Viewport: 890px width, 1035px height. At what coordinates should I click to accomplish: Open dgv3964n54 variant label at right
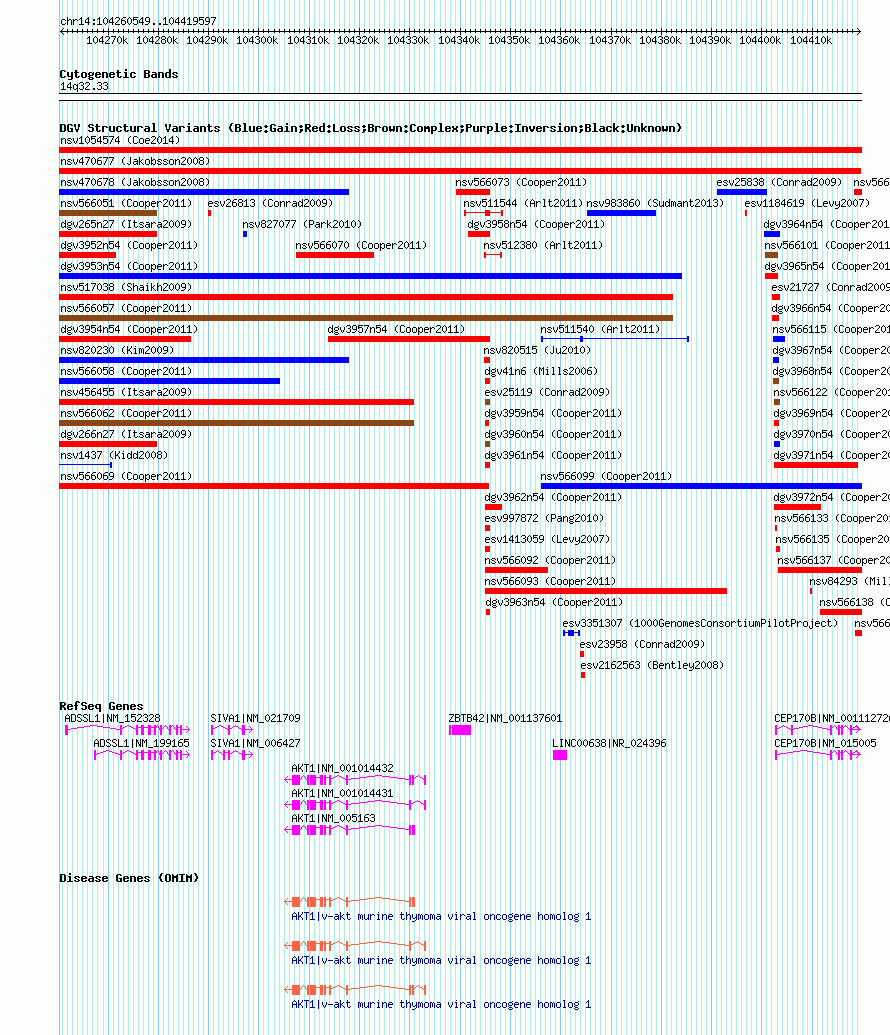coord(827,224)
